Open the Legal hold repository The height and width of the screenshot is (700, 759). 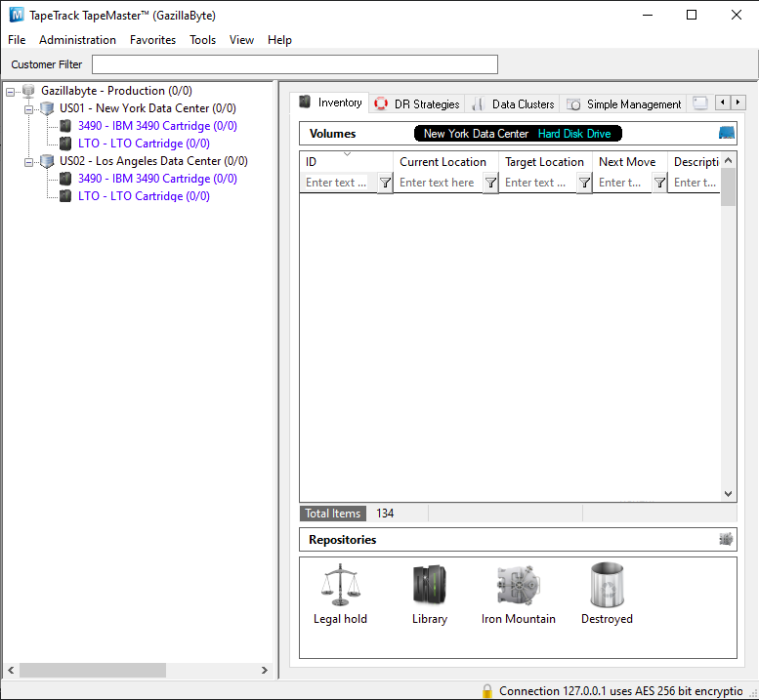[x=340, y=593]
